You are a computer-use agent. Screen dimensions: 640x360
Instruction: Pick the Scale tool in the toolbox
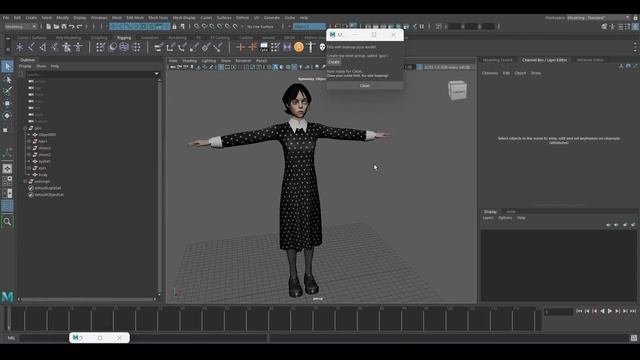[x=6, y=130]
